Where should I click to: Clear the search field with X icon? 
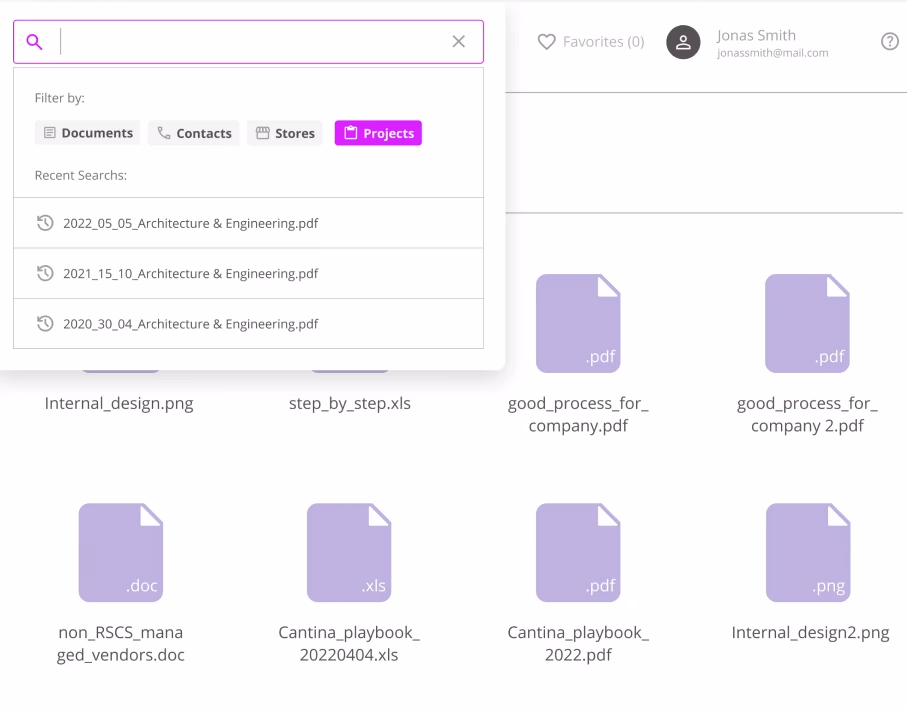(459, 42)
